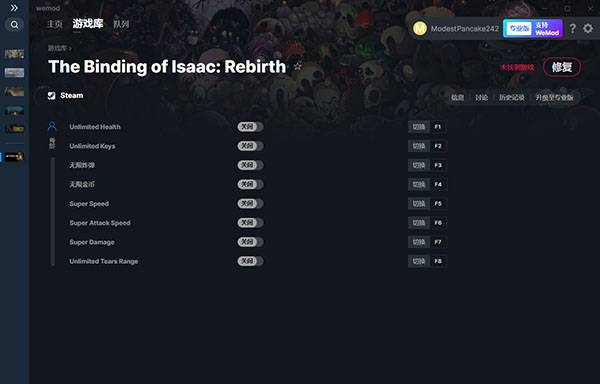
Task: Favorite the game with star icon
Action: tap(297, 67)
